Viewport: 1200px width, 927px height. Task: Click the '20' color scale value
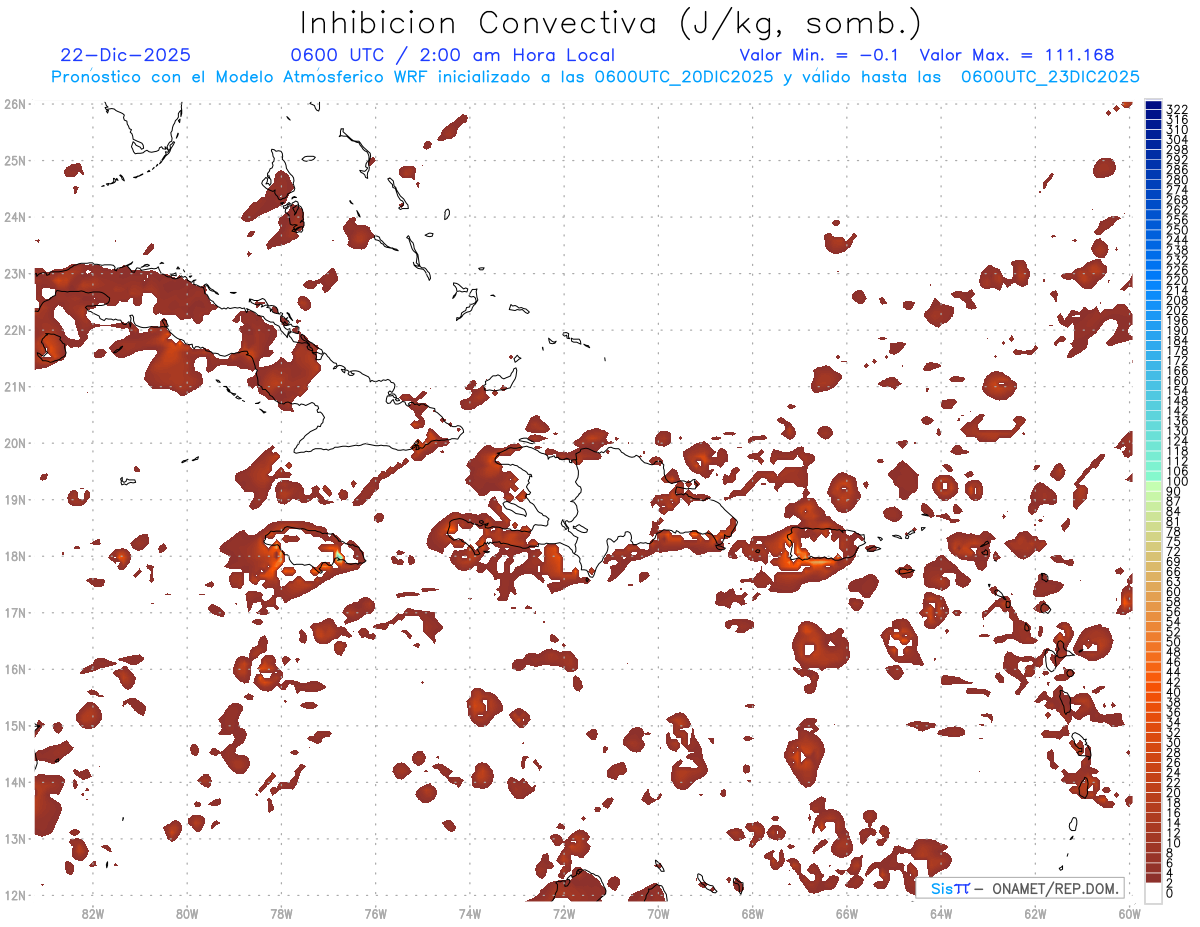pyautogui.click(x=1173, y=793)
